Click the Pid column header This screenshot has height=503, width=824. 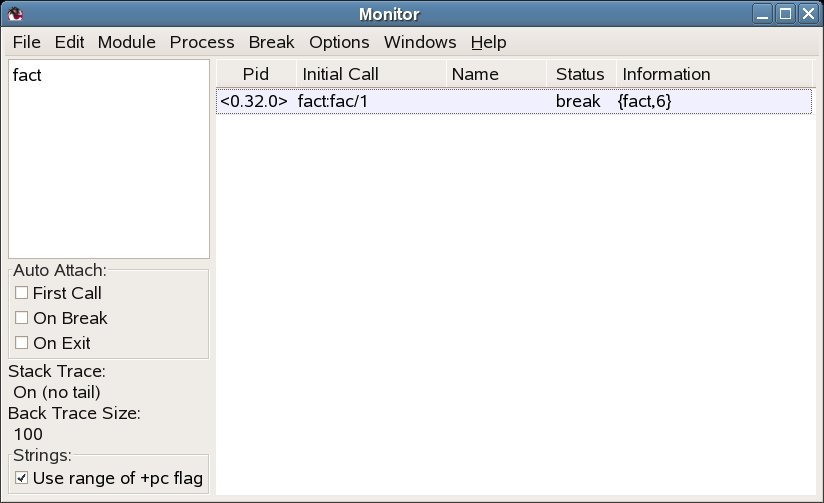(256, 74)
